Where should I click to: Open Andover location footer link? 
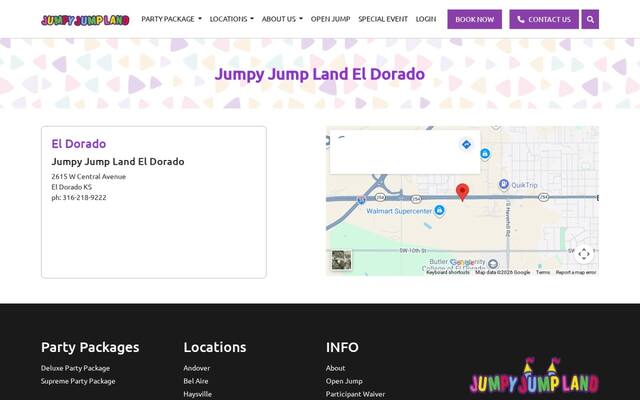click(x=196, y=368)
